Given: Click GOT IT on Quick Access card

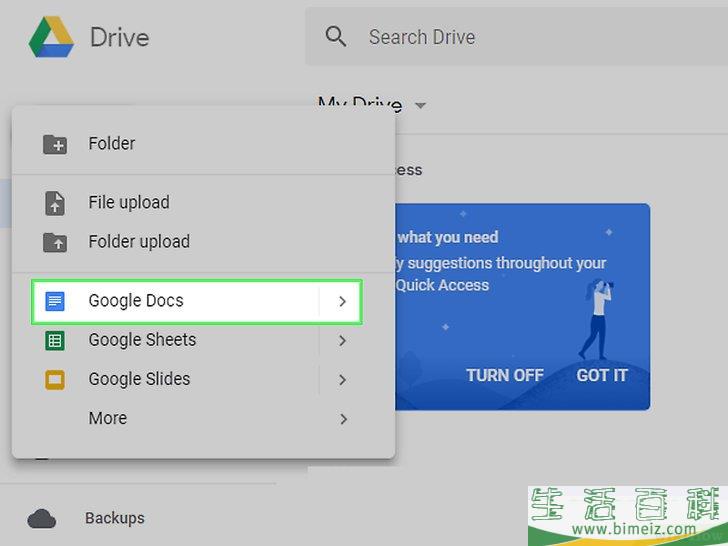Looking at the screenshot, I should pyautogui.click(x=602, y=375).
